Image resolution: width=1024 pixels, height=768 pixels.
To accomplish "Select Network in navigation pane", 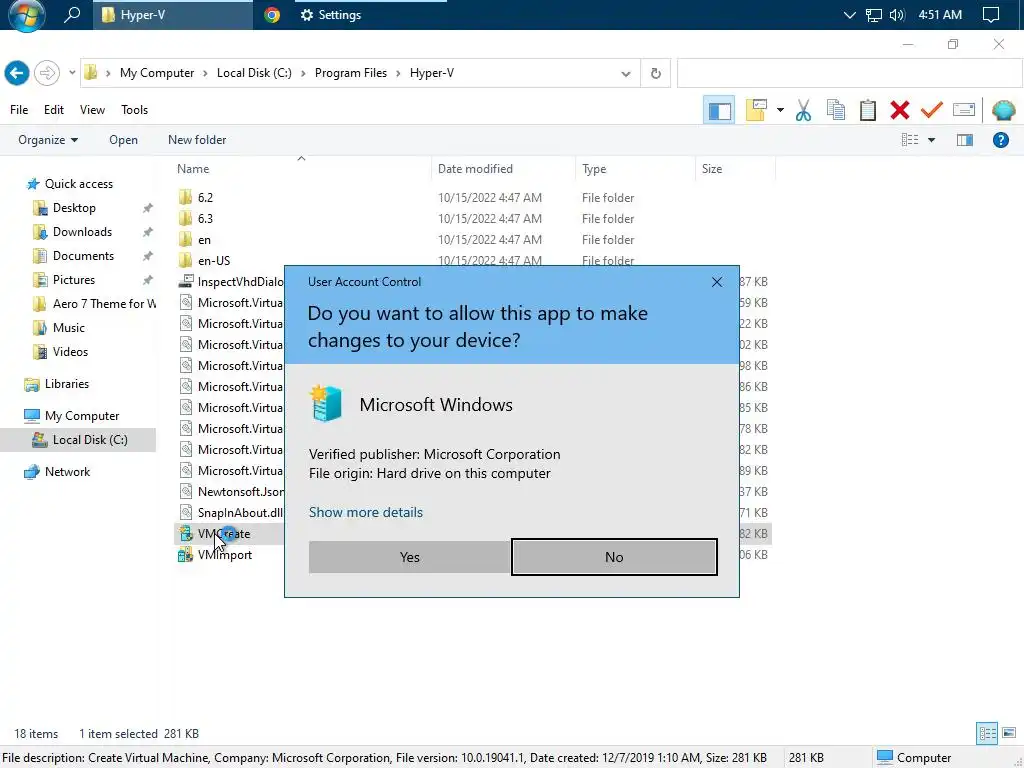I will 67,472.
